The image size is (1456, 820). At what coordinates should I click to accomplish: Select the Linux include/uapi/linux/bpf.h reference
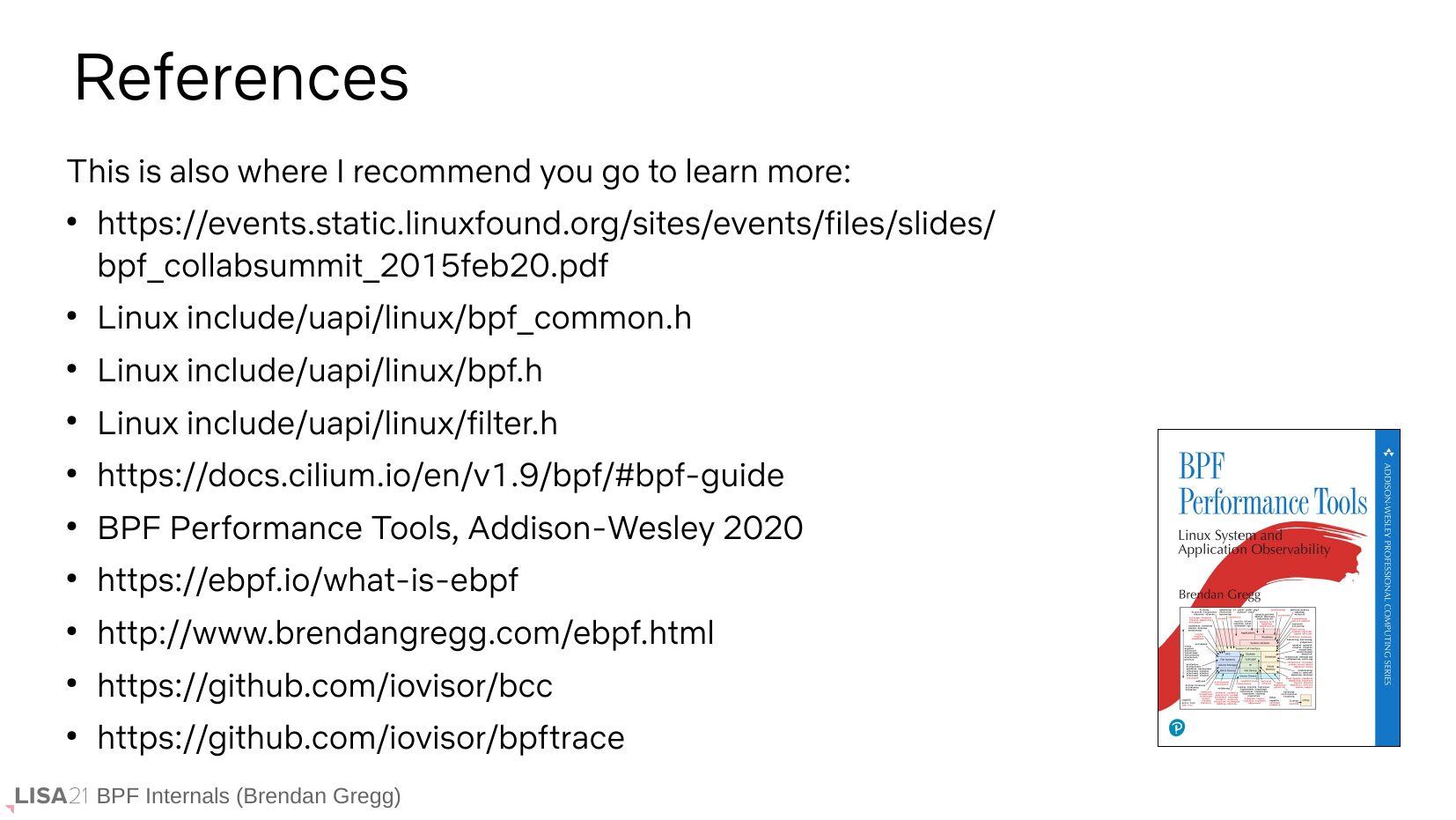point(320,371)
